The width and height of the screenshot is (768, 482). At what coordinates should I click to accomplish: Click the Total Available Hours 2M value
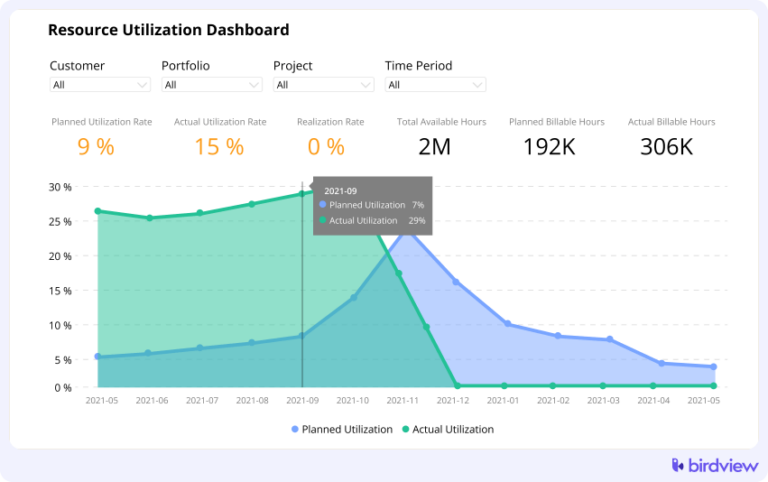435,147
